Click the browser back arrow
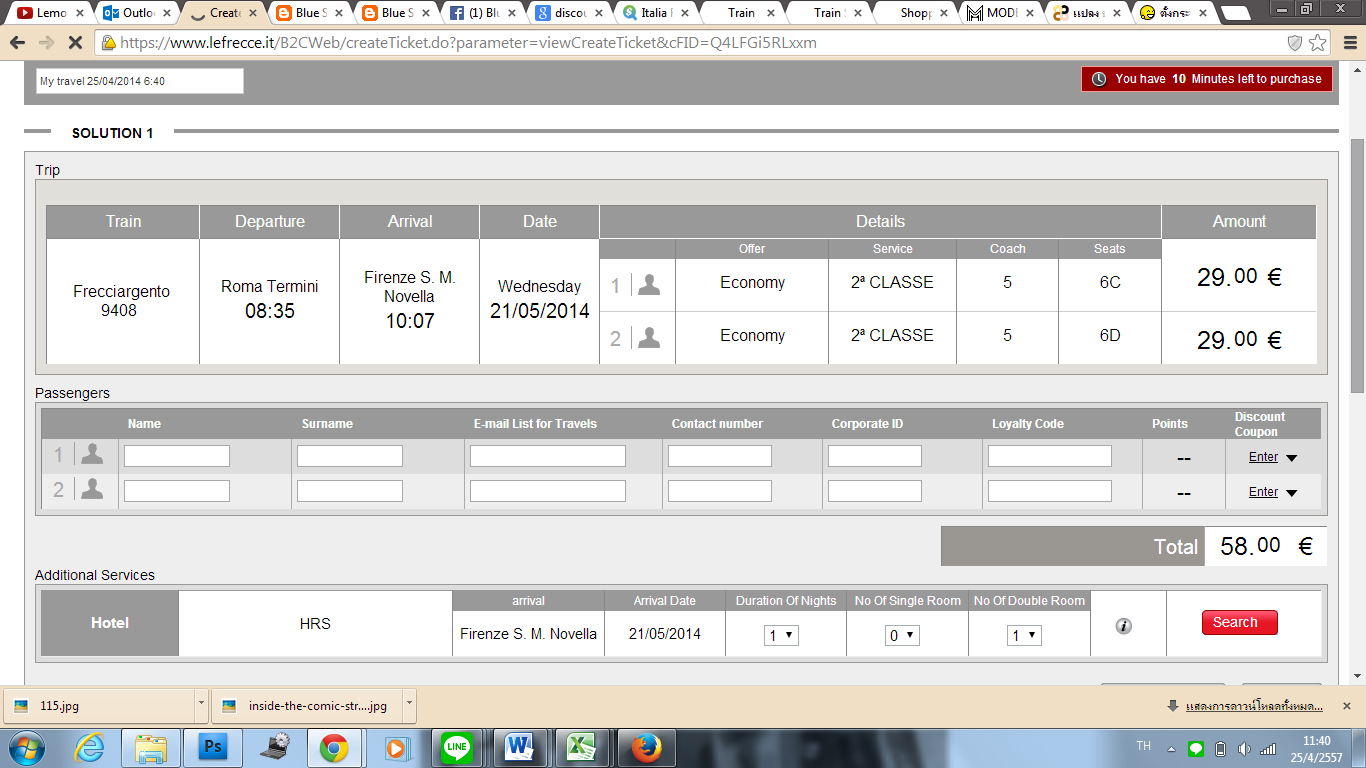Screen dimensions: 1366x768 tap(17, 43)
